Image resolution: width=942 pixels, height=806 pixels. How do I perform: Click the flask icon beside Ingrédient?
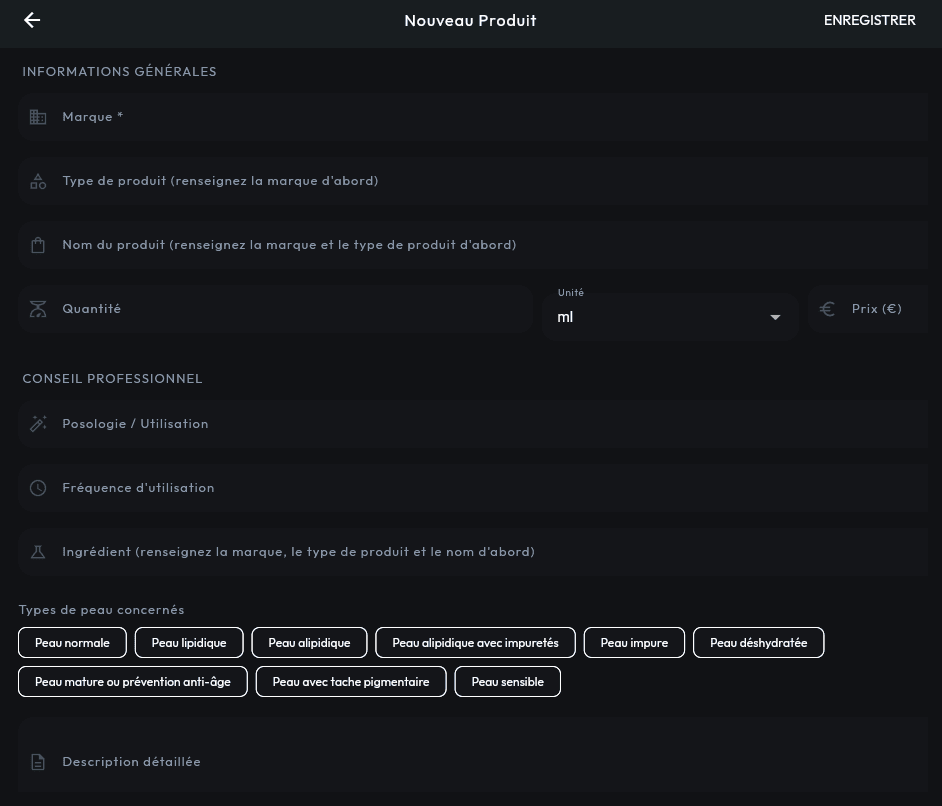(x=38, y=552)
